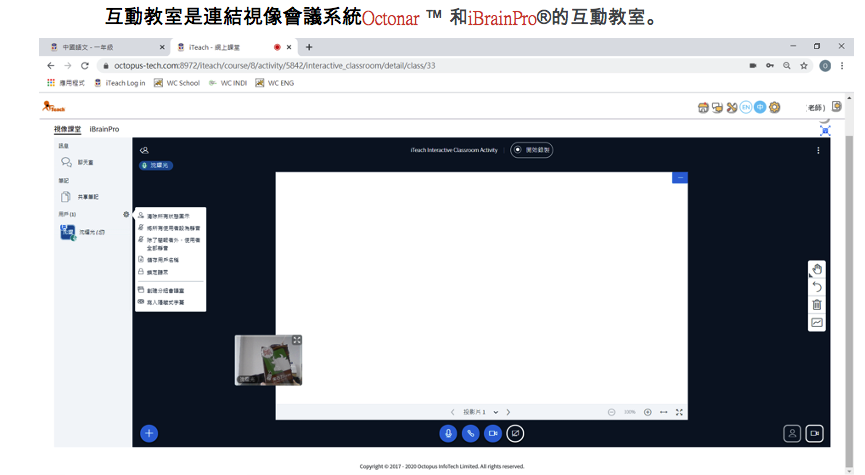The width and height of the screenshot is (865, 475).
Task: Switch language with the EN button
Action: coord(746,107)
